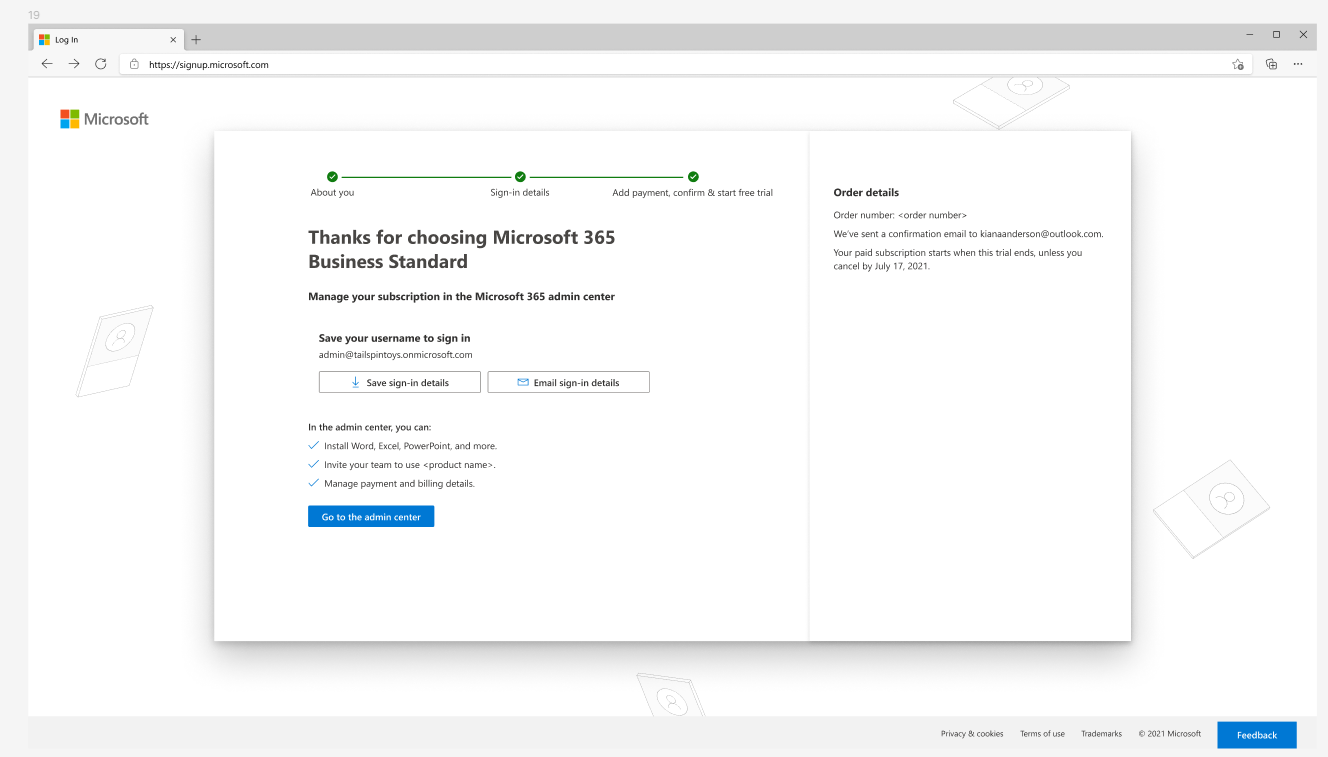Open the Collections icon in toolbar
1328x757 pixels.
coord(1271,64)
